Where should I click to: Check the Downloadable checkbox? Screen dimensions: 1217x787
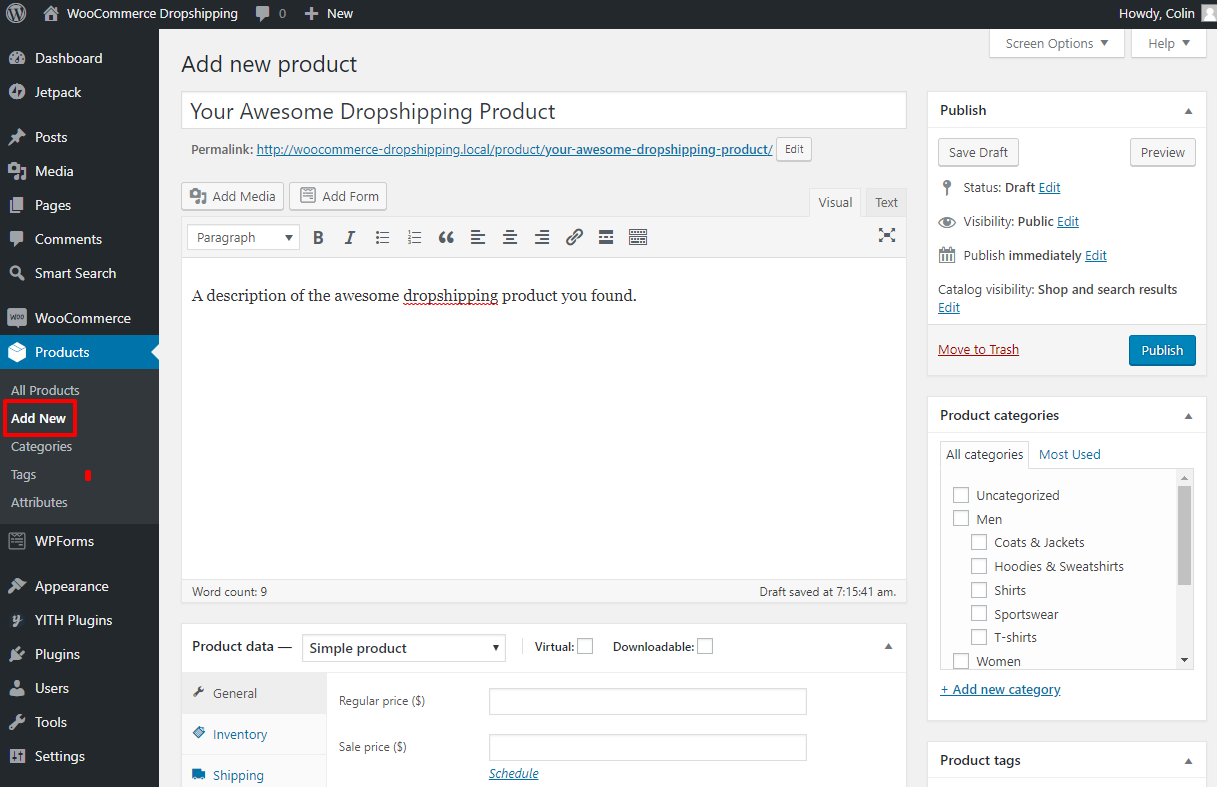click(x=705, y=647)
